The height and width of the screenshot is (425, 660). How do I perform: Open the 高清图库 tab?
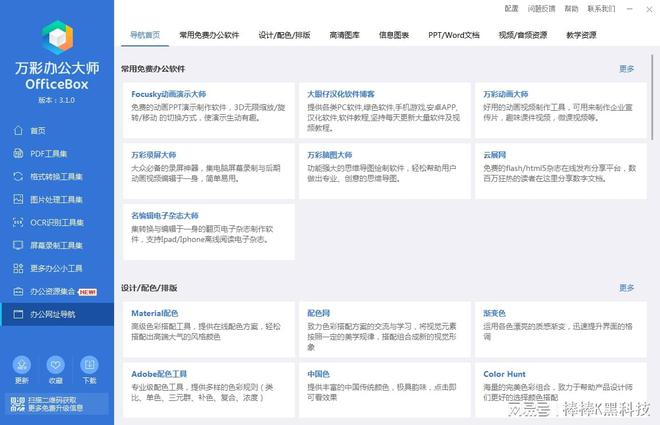point(344,35)
